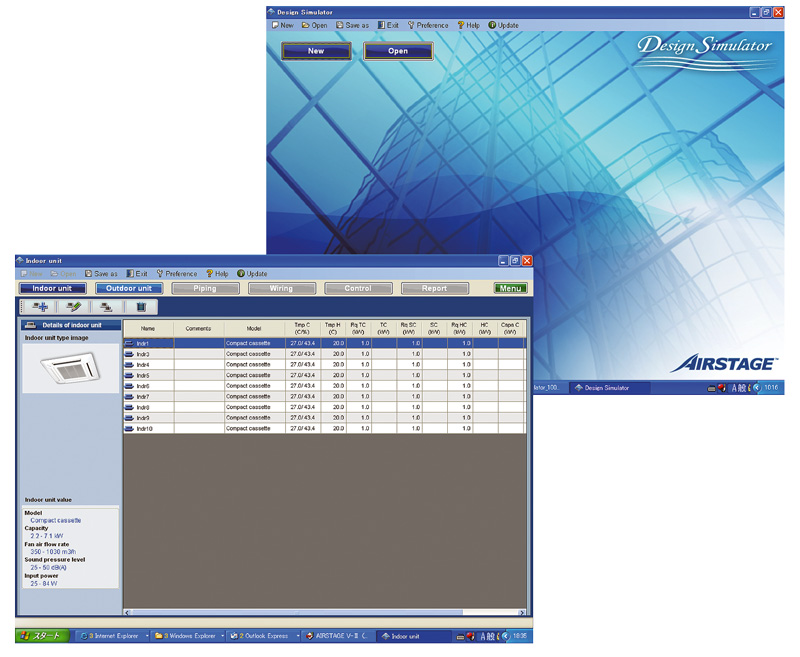Switch to the Wiring tab
Screen dimensions: 800x657
[x=282, y=288]
